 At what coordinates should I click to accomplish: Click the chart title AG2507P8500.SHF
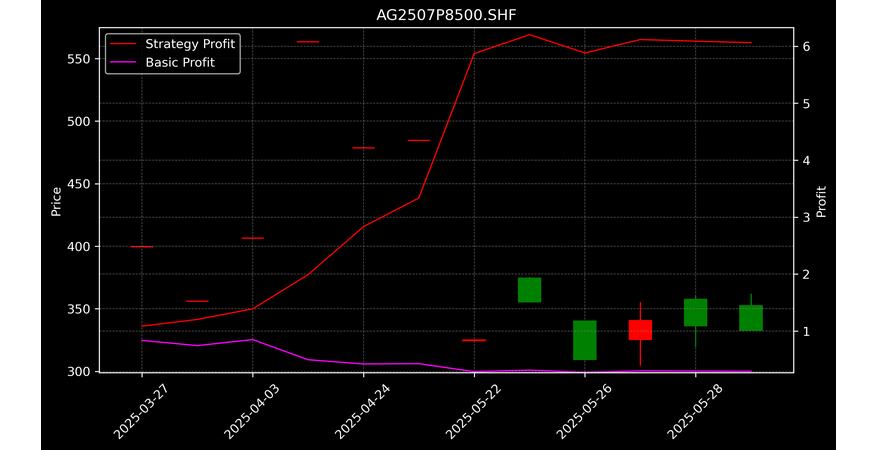click(x=446, y=16)
